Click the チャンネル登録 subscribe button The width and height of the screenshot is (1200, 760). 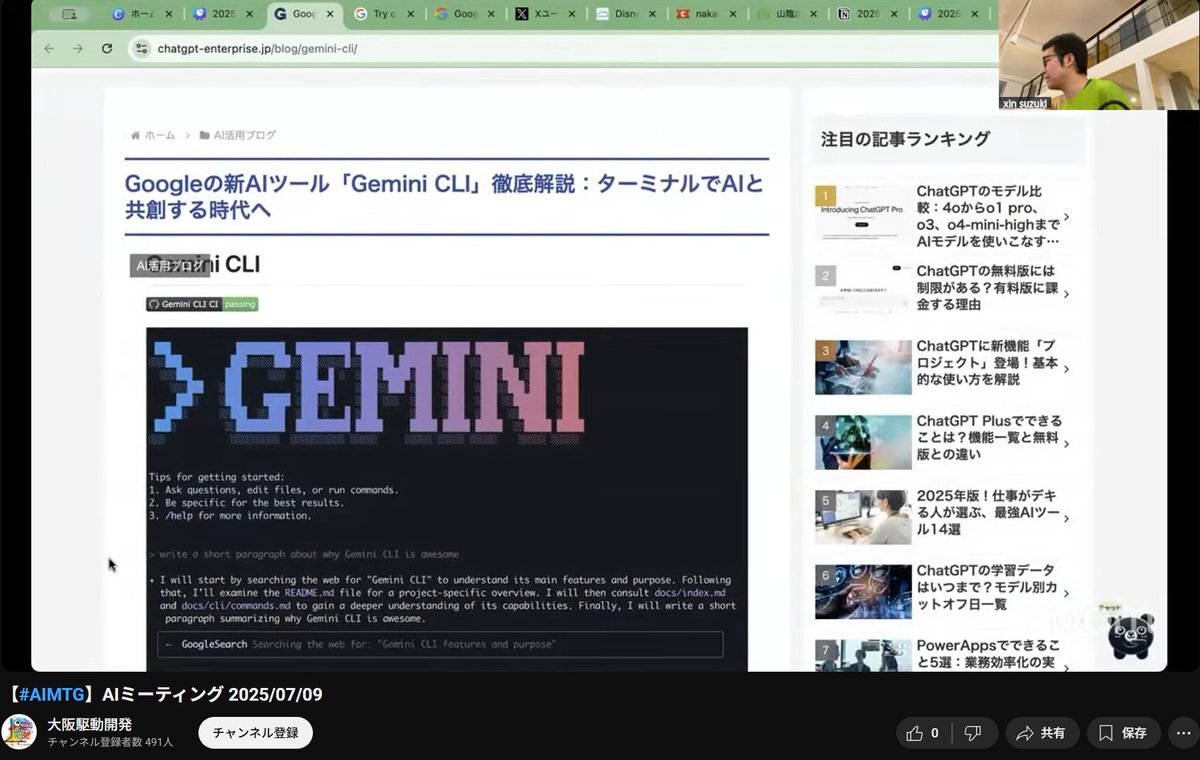[x=256, y=733]
